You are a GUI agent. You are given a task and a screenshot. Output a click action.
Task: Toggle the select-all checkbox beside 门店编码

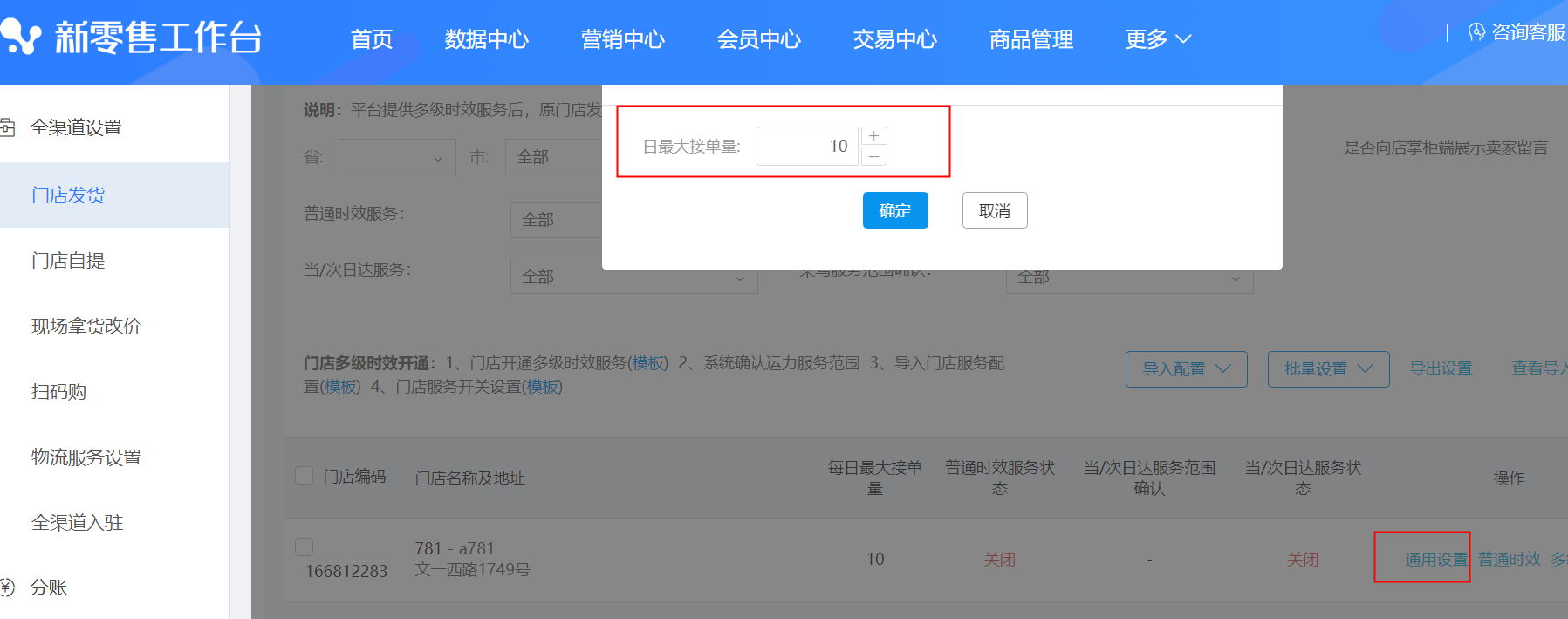point(305,476)
